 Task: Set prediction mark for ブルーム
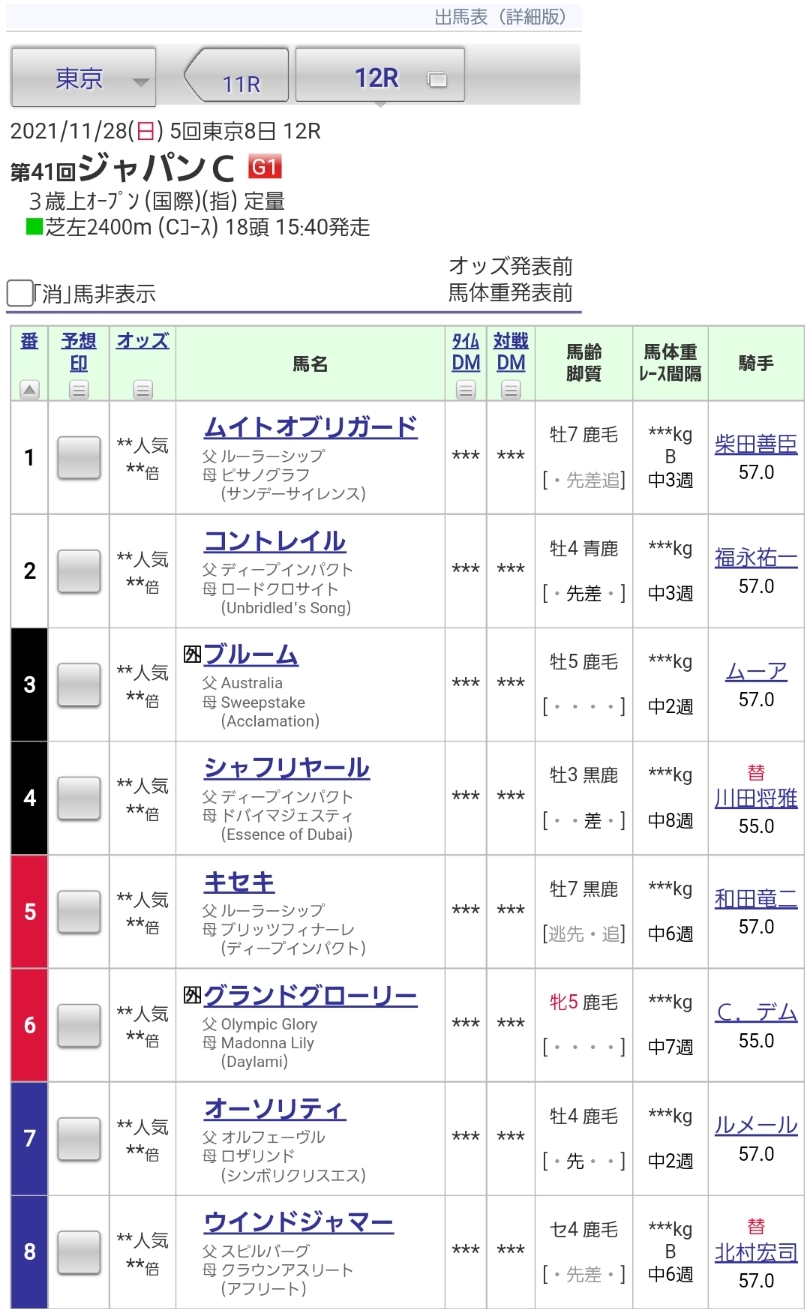coord(79,685)
